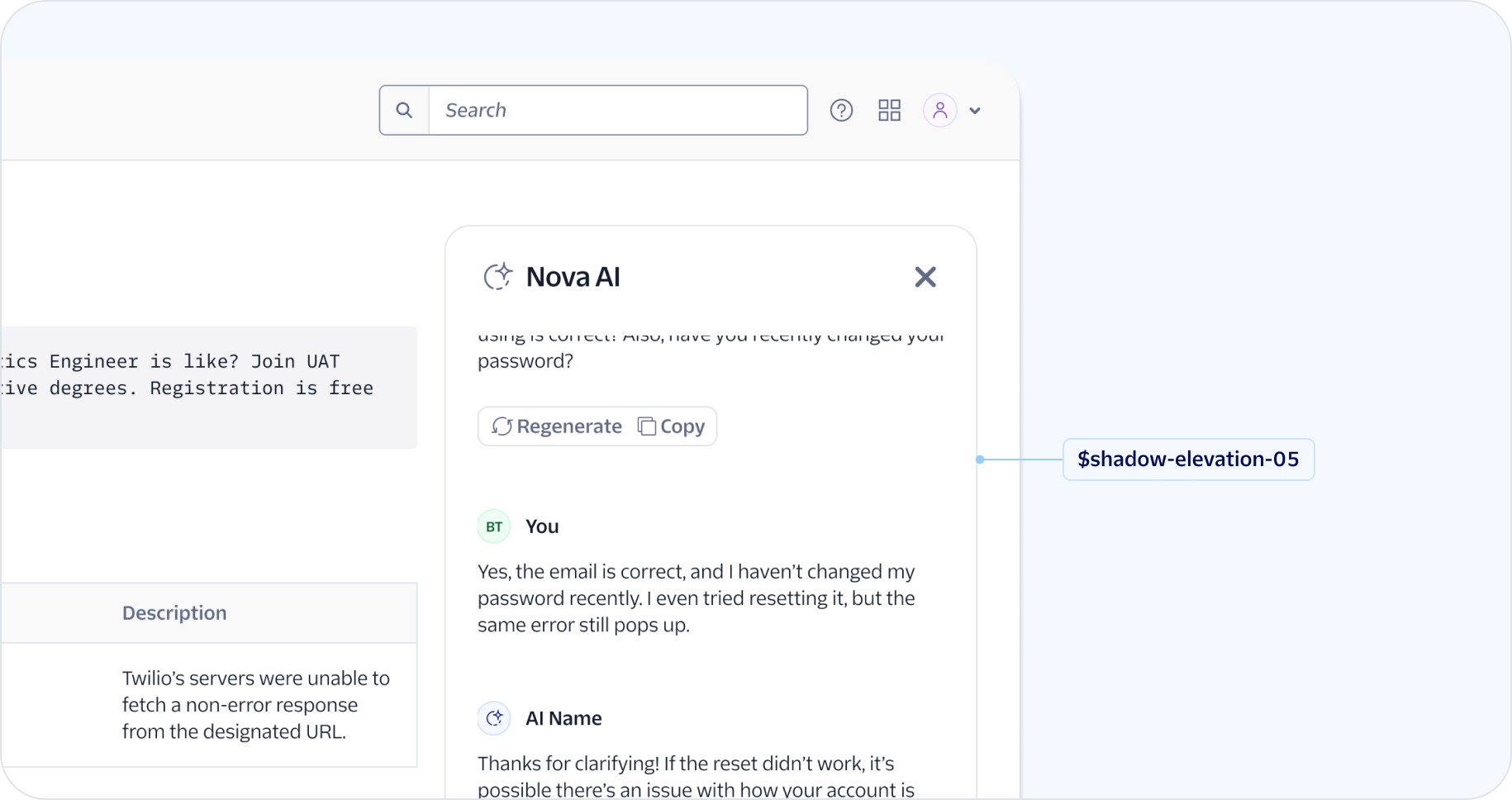Close the Nova AI panel
Viewport: 1512px width, 800px height.
point(925,277)
